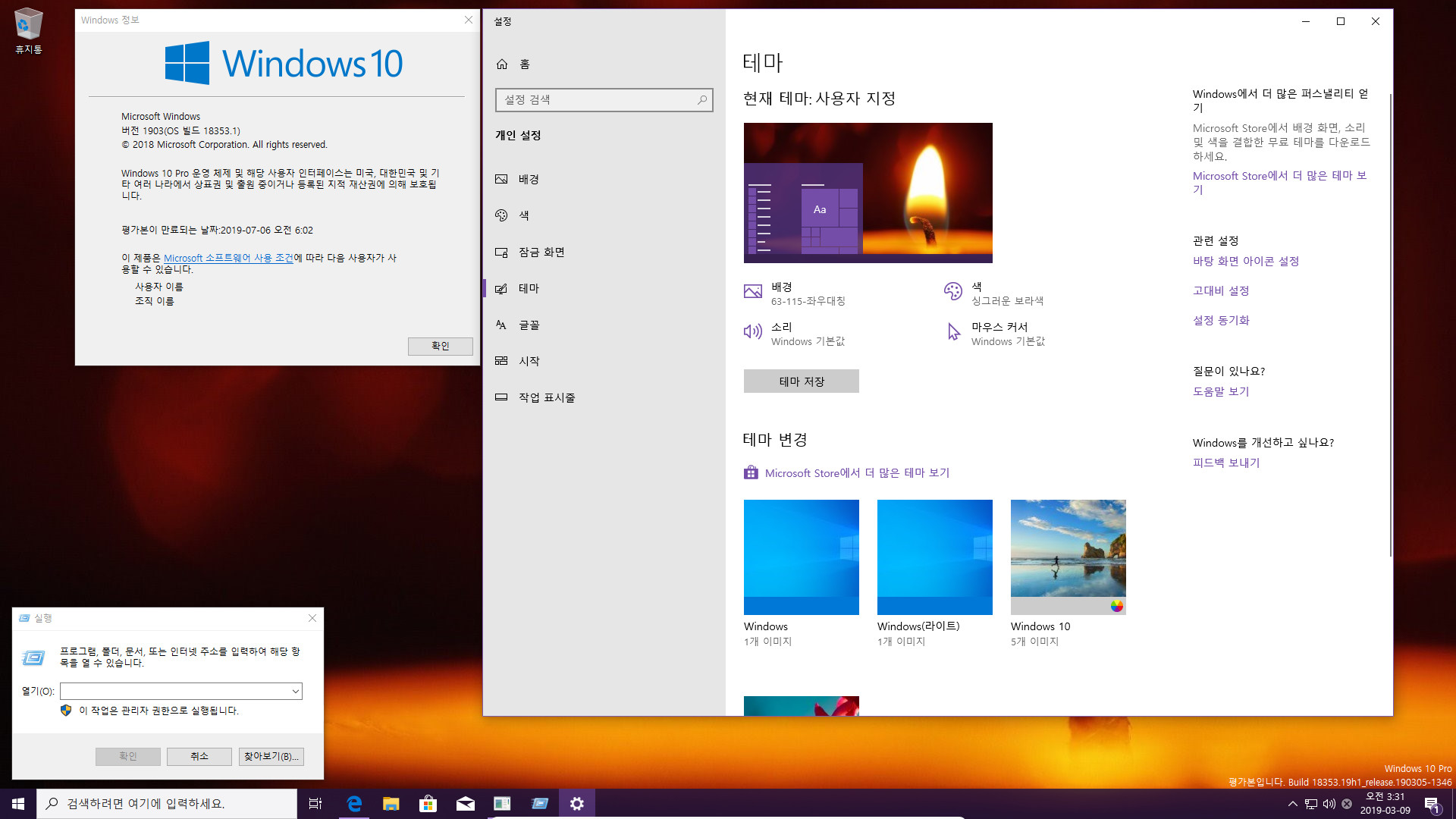Click the Mouse cursor icon

tap(953, 332)
